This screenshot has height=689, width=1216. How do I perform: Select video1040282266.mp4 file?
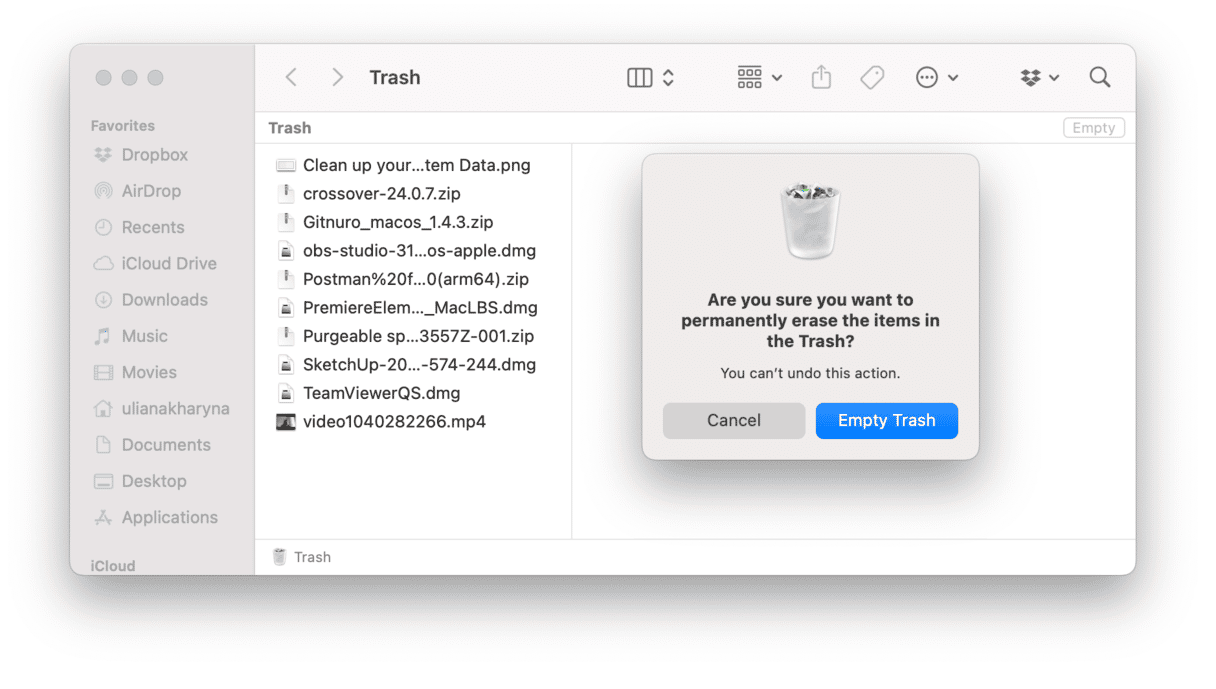(394, 422)
